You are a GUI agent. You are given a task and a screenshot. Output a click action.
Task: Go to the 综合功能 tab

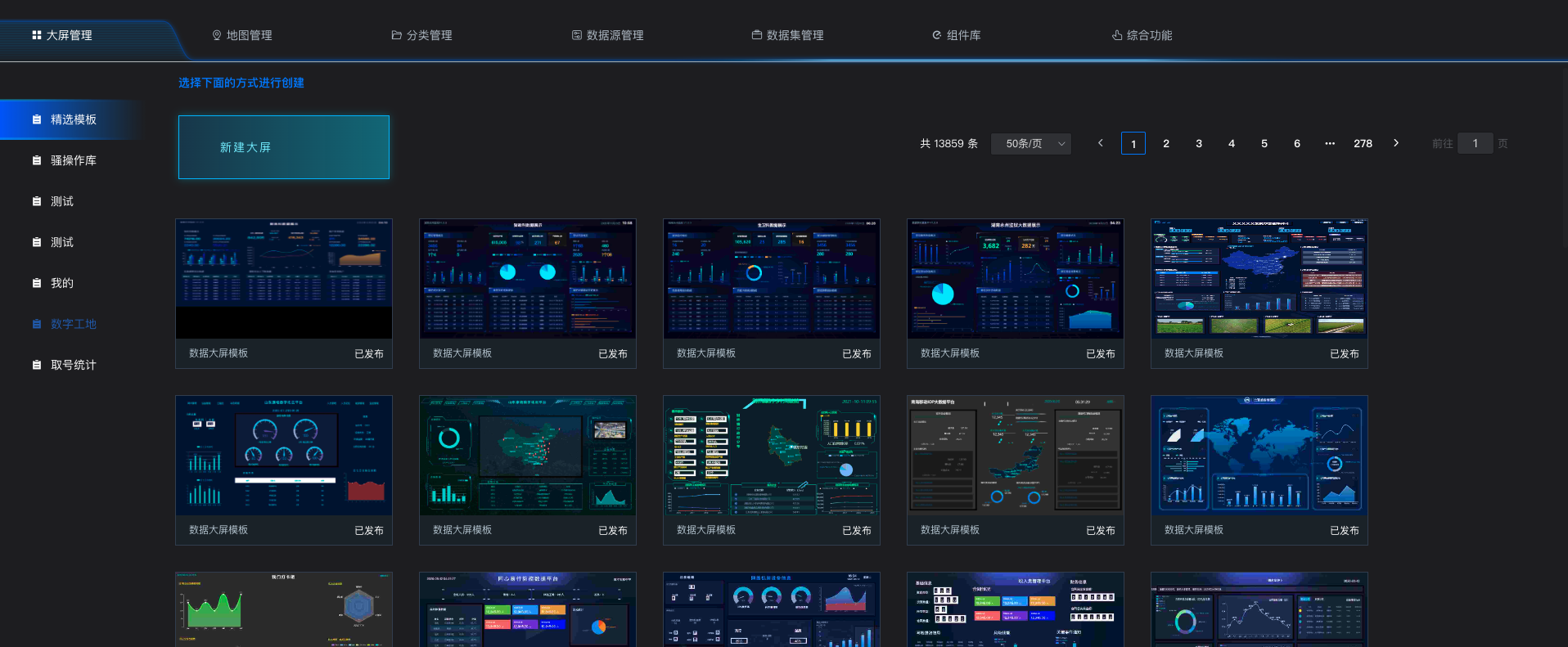pyautogui.click(x=1142, y=35)
